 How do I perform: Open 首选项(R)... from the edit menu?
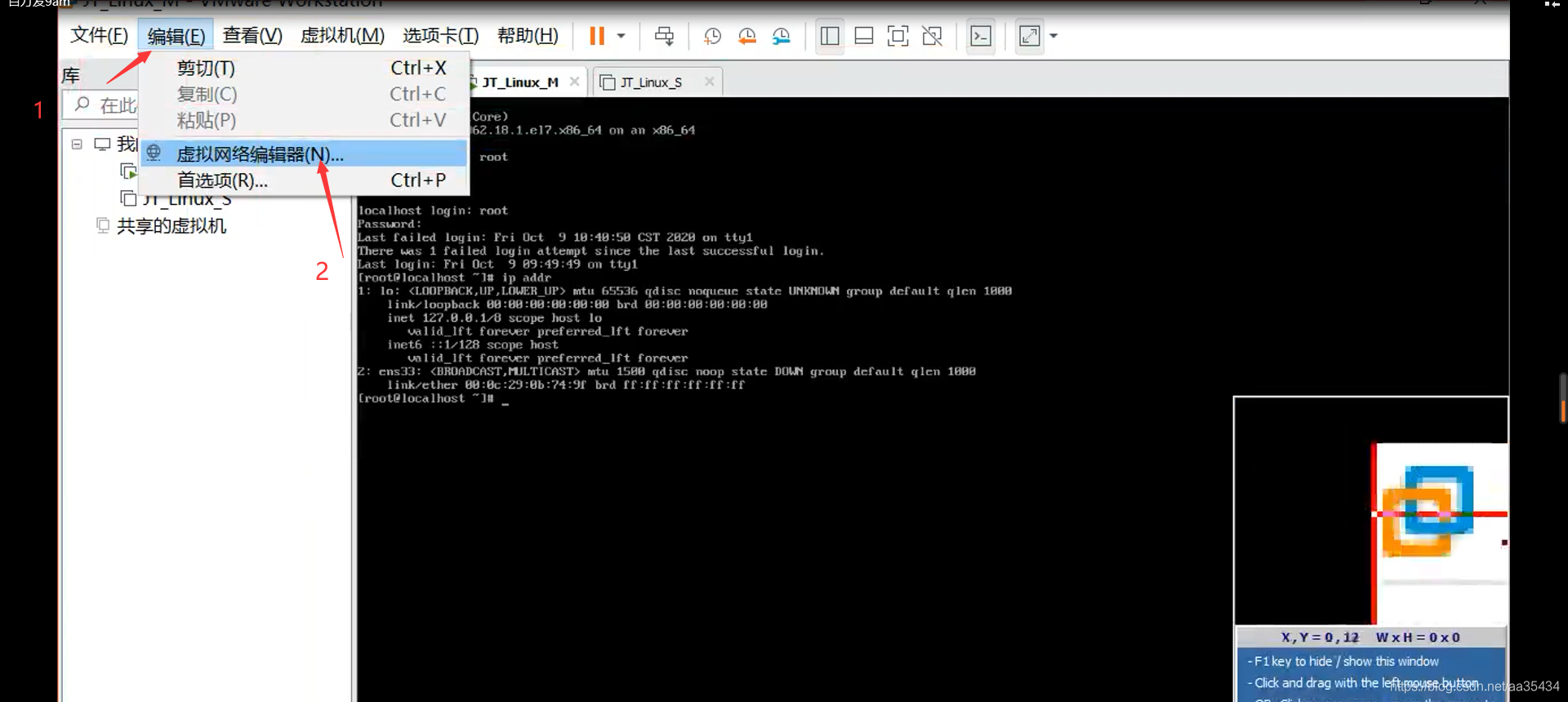pos(305,180)
